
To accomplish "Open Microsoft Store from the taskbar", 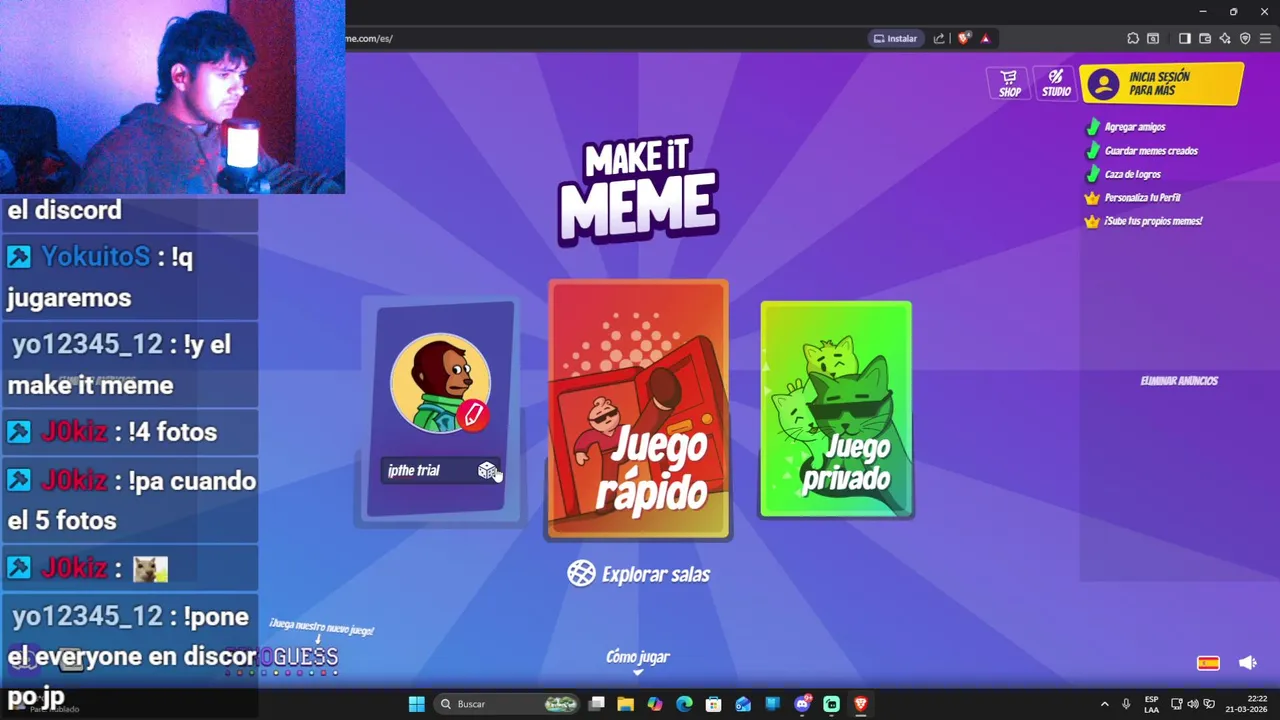I will [713, 704].
